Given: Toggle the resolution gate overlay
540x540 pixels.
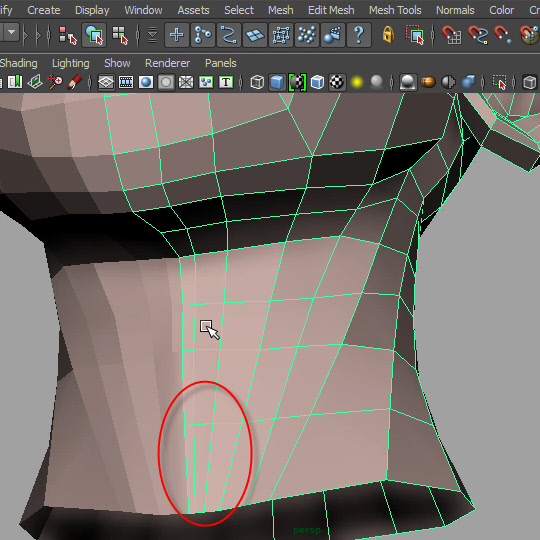Looking at the screenshot, I should tap(146, 82).
